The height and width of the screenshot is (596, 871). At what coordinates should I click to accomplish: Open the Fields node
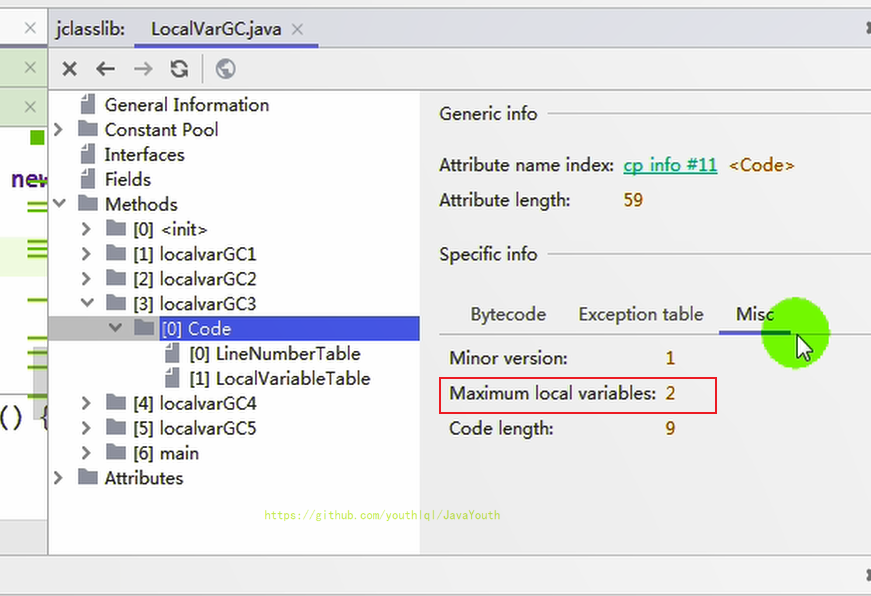(128, 179)
